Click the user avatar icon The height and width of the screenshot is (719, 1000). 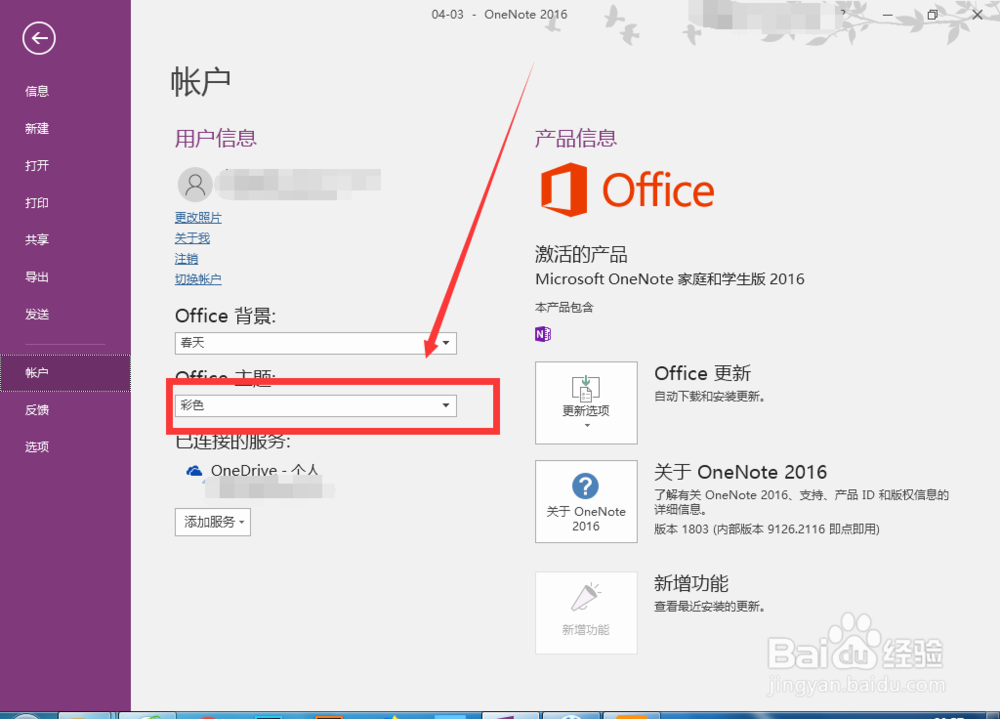click(195, 185)
